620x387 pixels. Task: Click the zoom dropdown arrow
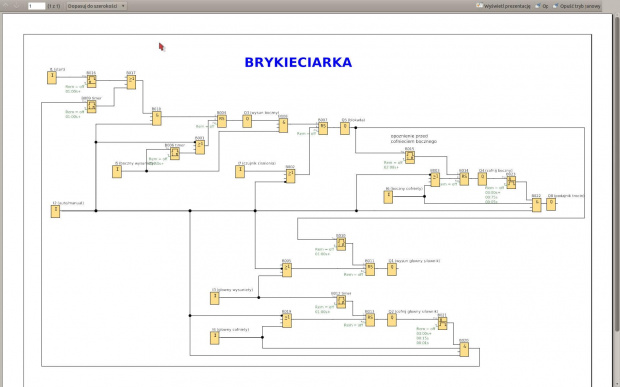point(123,6)
